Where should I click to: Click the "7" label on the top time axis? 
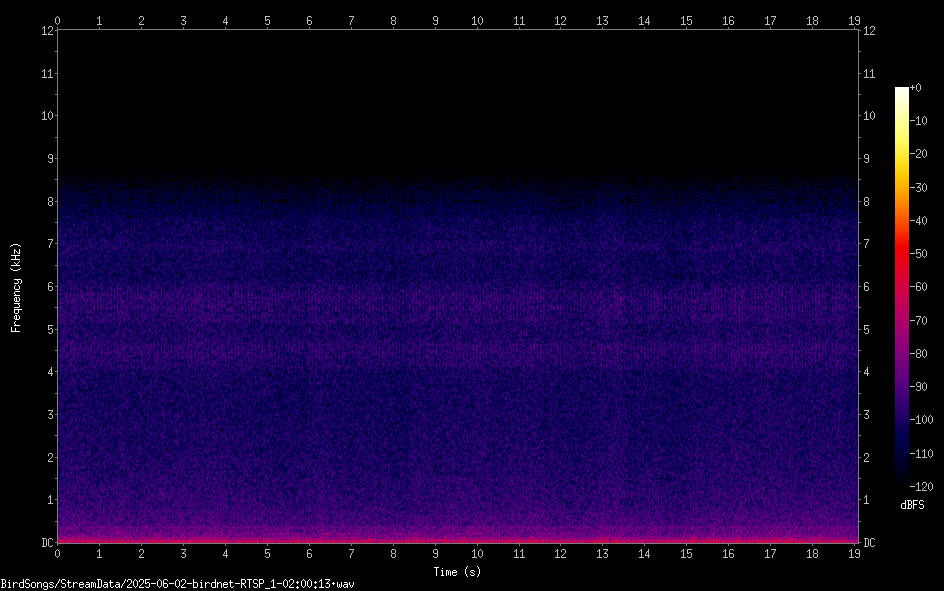tap(351, 21)
